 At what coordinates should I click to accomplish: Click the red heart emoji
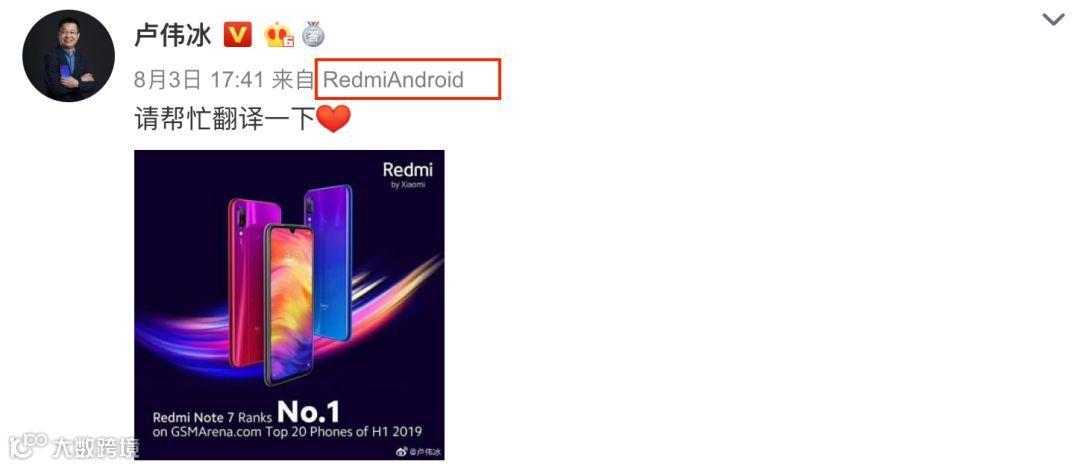(x=333, y=119)
